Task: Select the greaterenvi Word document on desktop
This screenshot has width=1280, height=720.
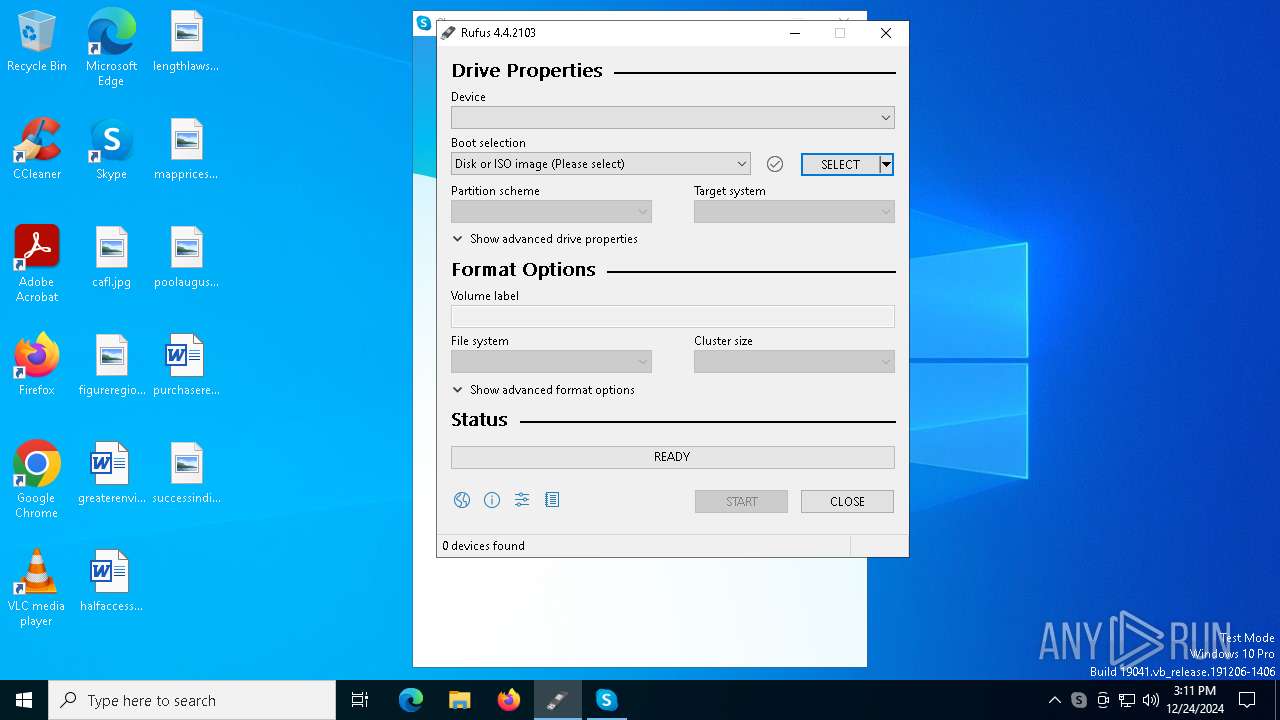Action: coord(111,474)
